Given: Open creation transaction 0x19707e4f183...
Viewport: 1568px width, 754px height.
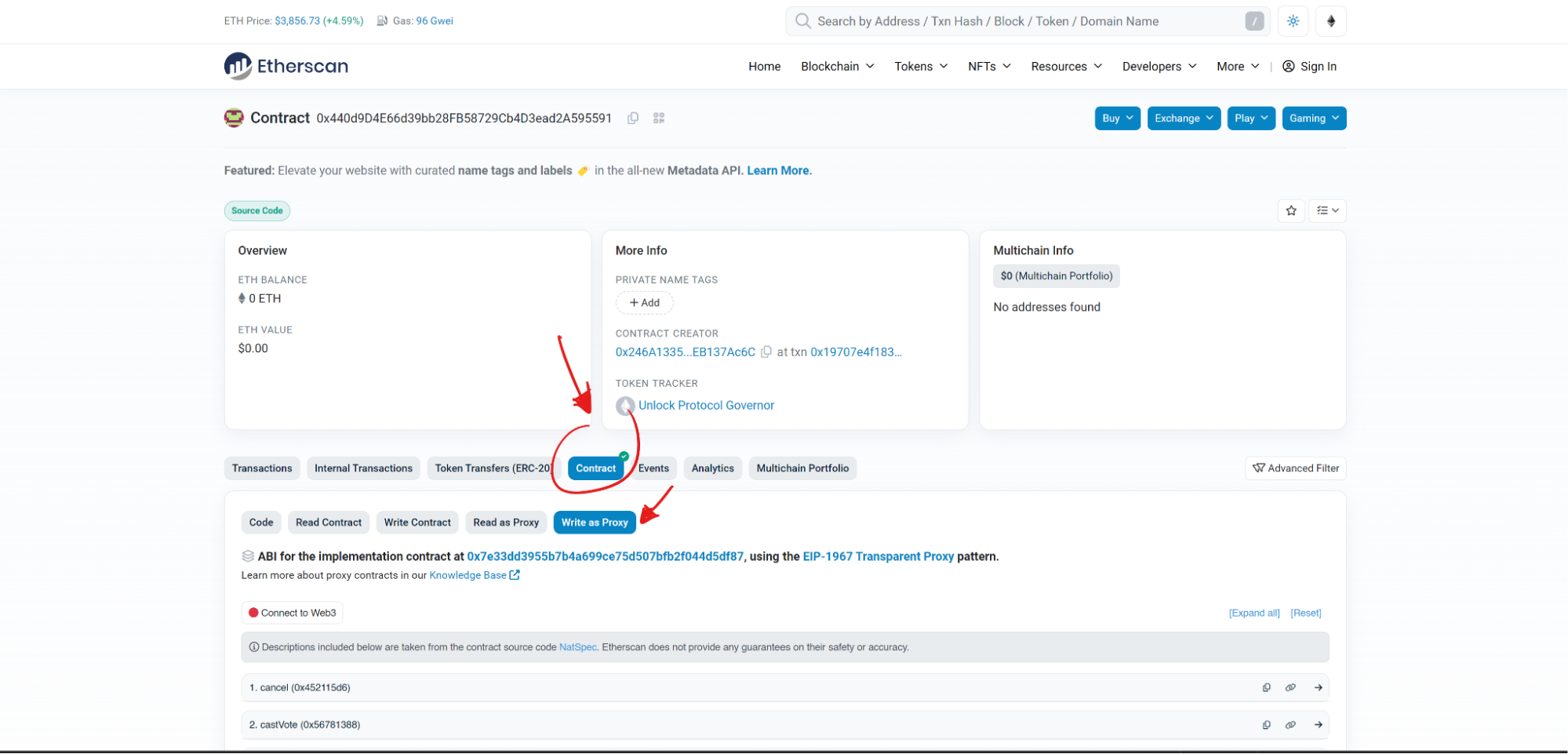Looking at the screenshot, I should 856,352.
